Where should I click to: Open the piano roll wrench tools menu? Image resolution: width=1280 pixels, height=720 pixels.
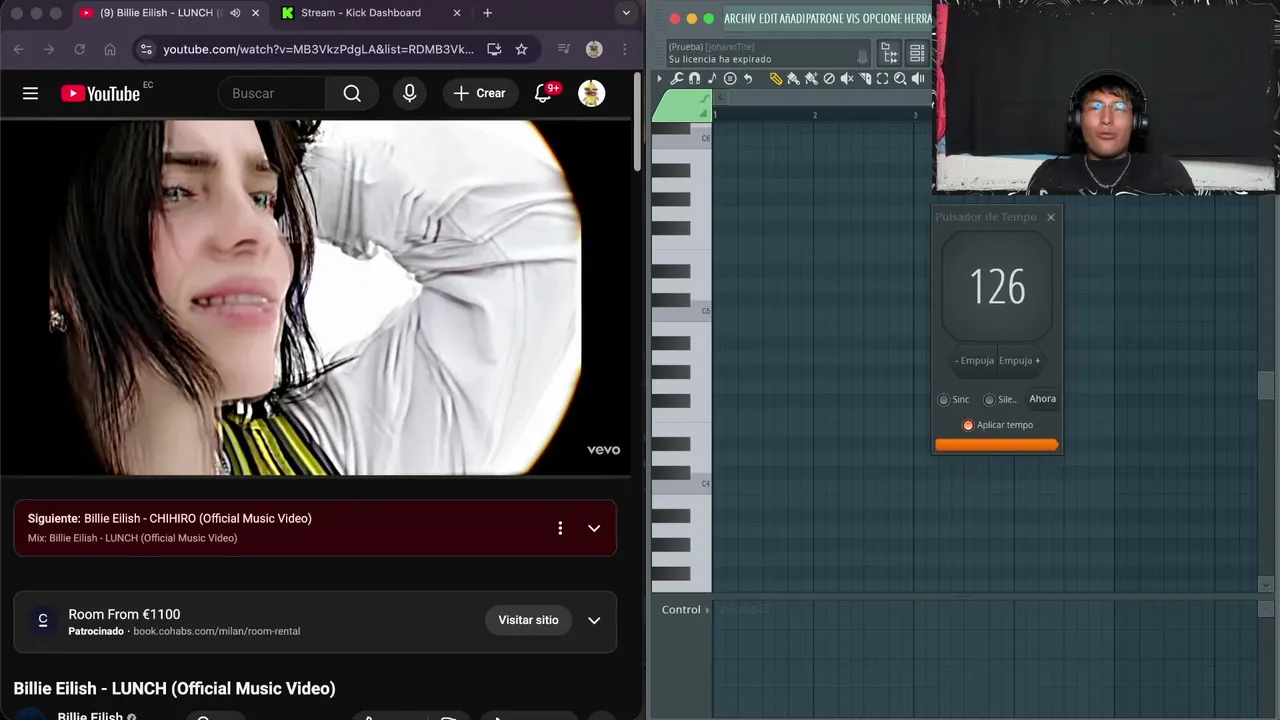tap(677, 79)
